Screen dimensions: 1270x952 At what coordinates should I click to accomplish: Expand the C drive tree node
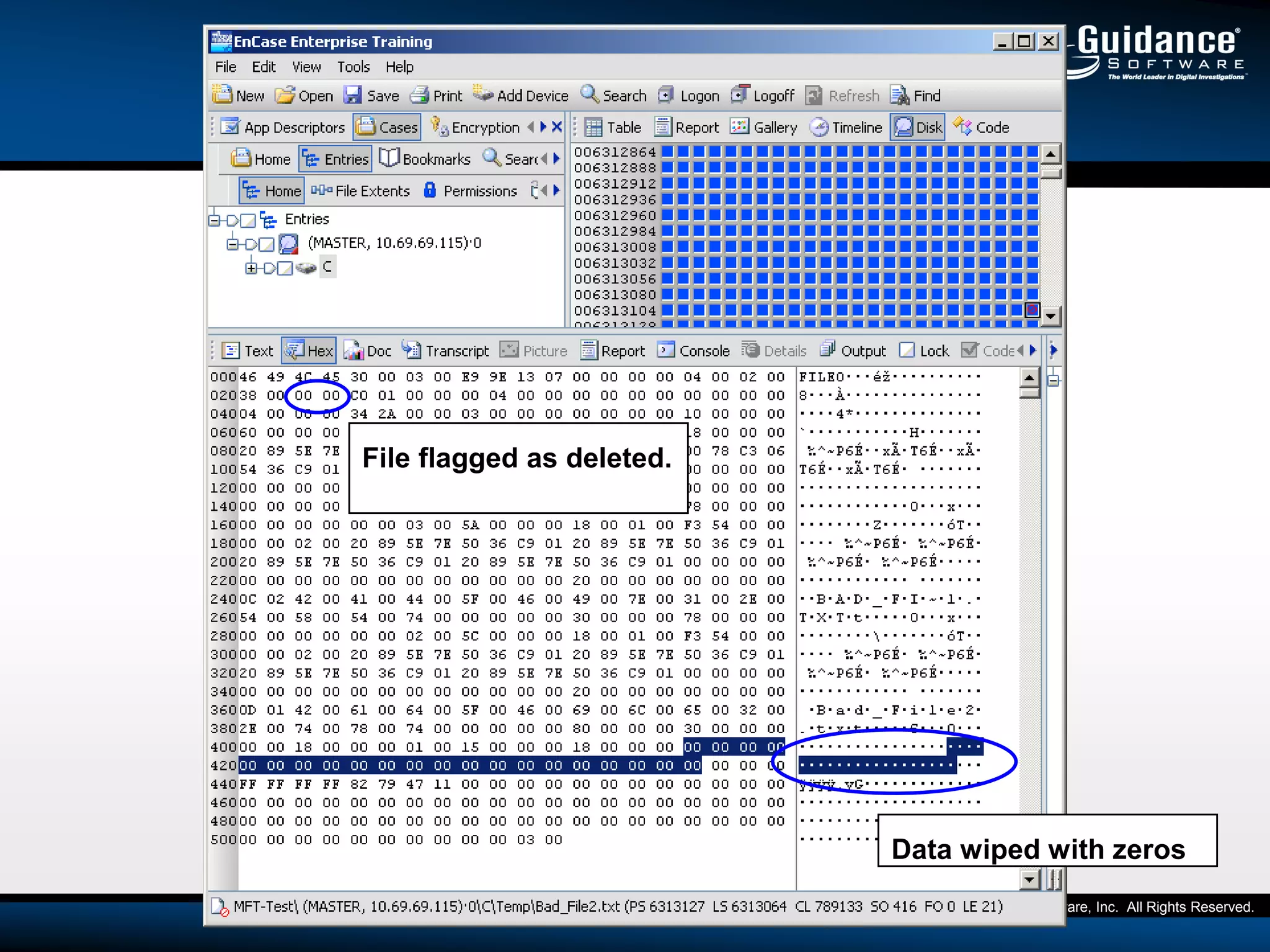tap(251, 268)
